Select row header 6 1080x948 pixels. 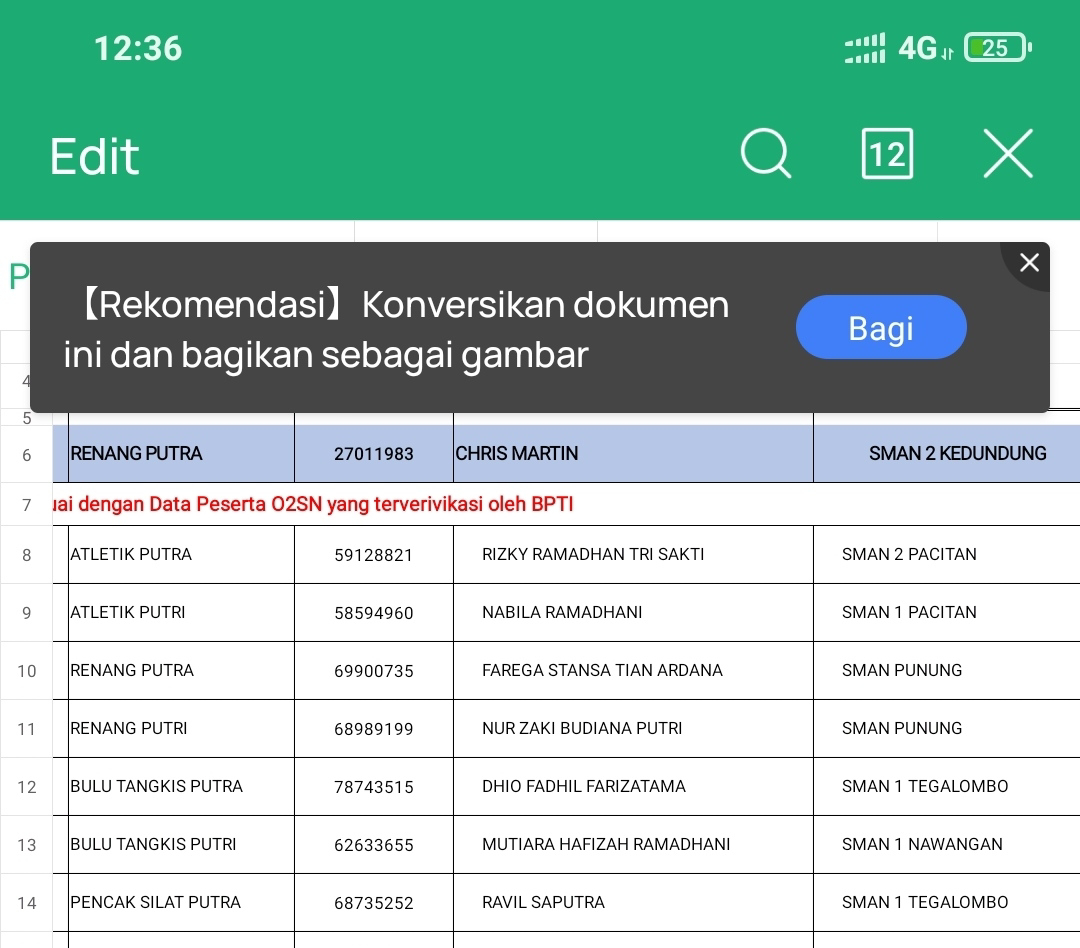coord(26,455)
